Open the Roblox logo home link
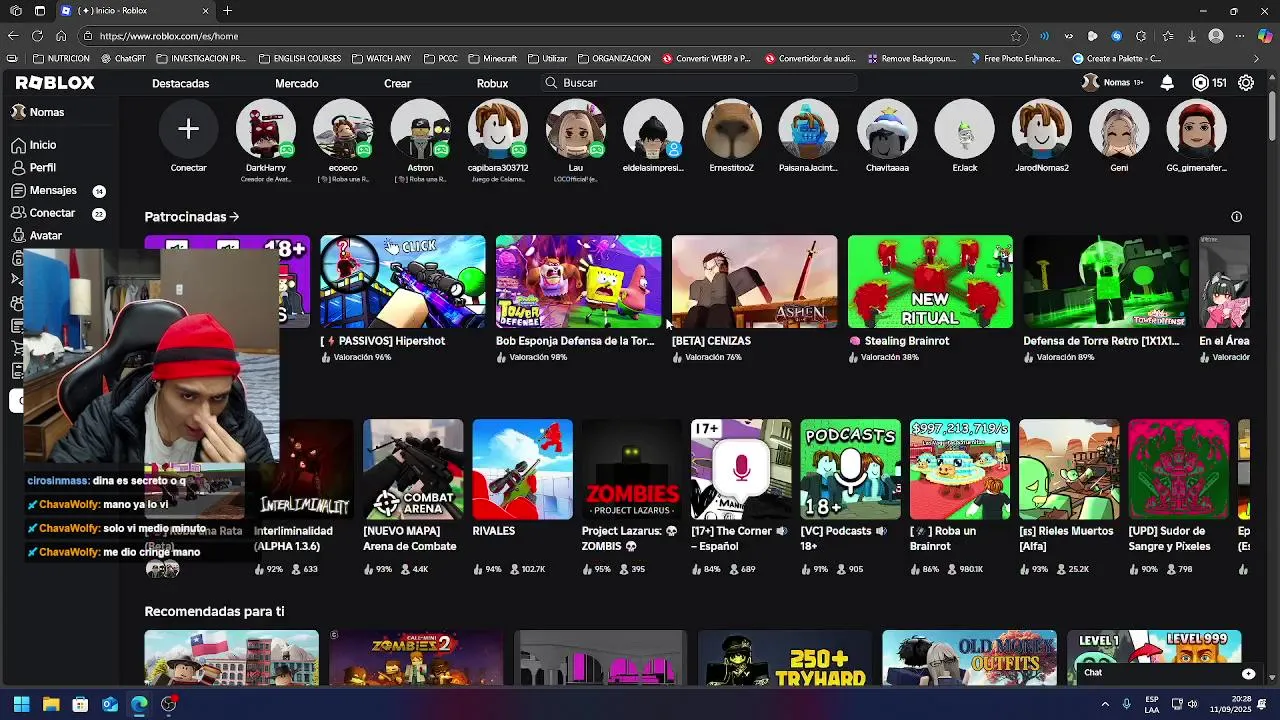Viewport: 1280px width, 720px height. (x=55, y=83)
